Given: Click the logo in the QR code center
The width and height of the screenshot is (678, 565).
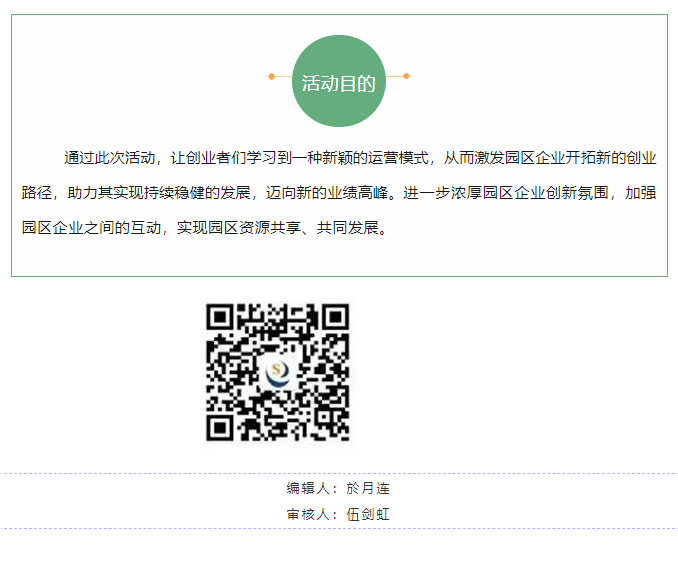Looking at the screenshot, I should tap(278, 373).
